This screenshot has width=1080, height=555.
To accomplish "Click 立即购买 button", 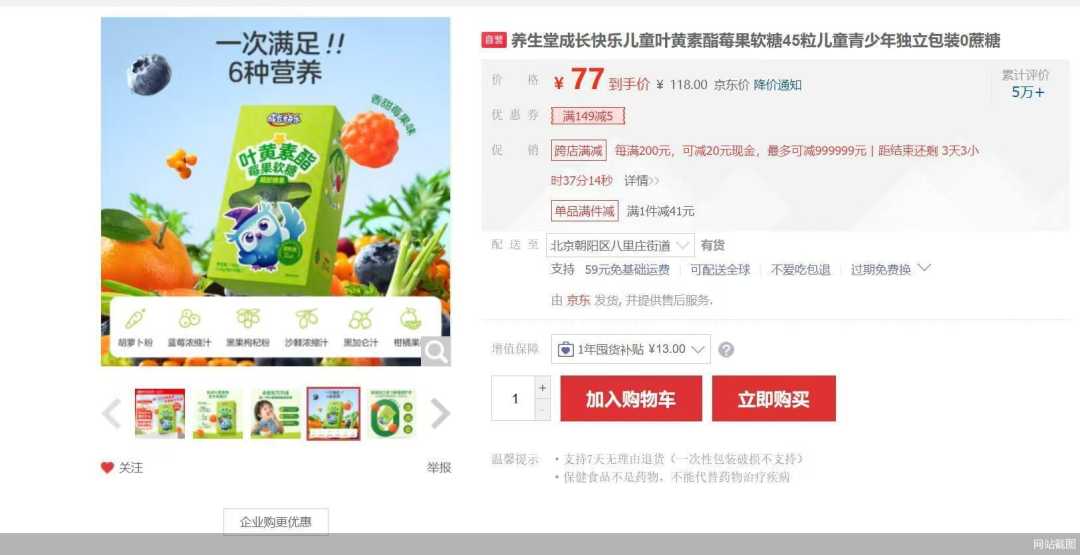I will (x=773, y=399).
